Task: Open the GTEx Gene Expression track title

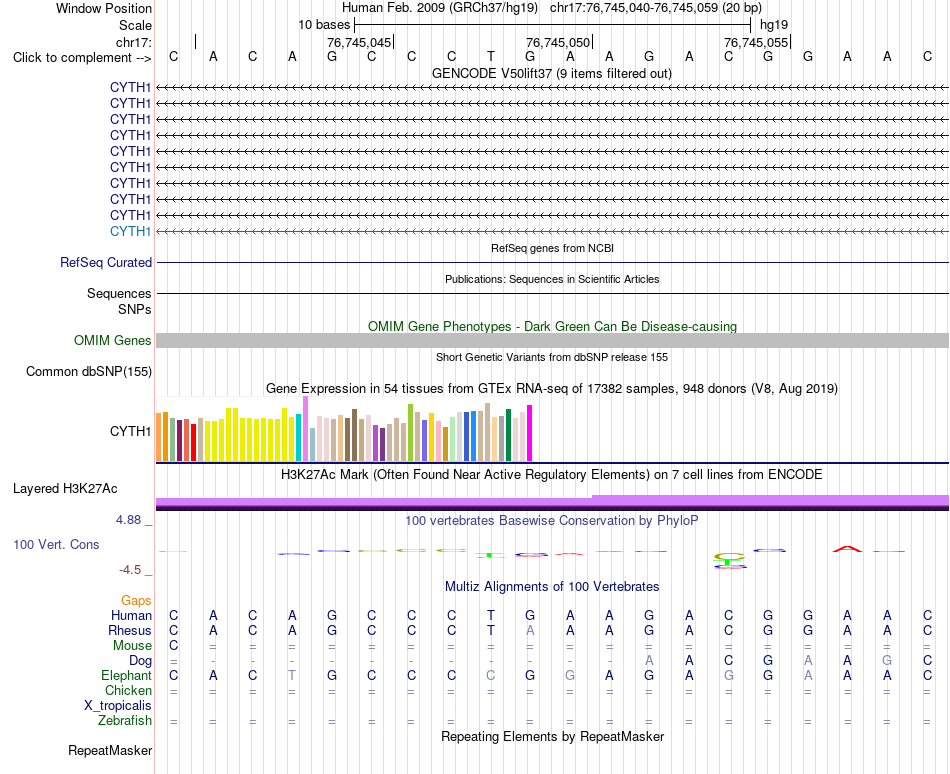Action: [x=552, y=389]
